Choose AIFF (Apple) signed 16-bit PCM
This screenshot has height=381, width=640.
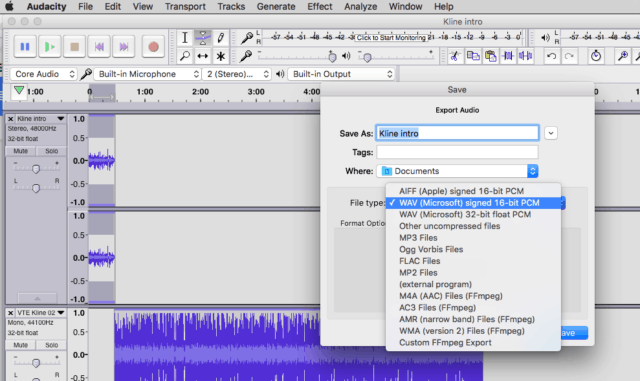click(473, 191)
